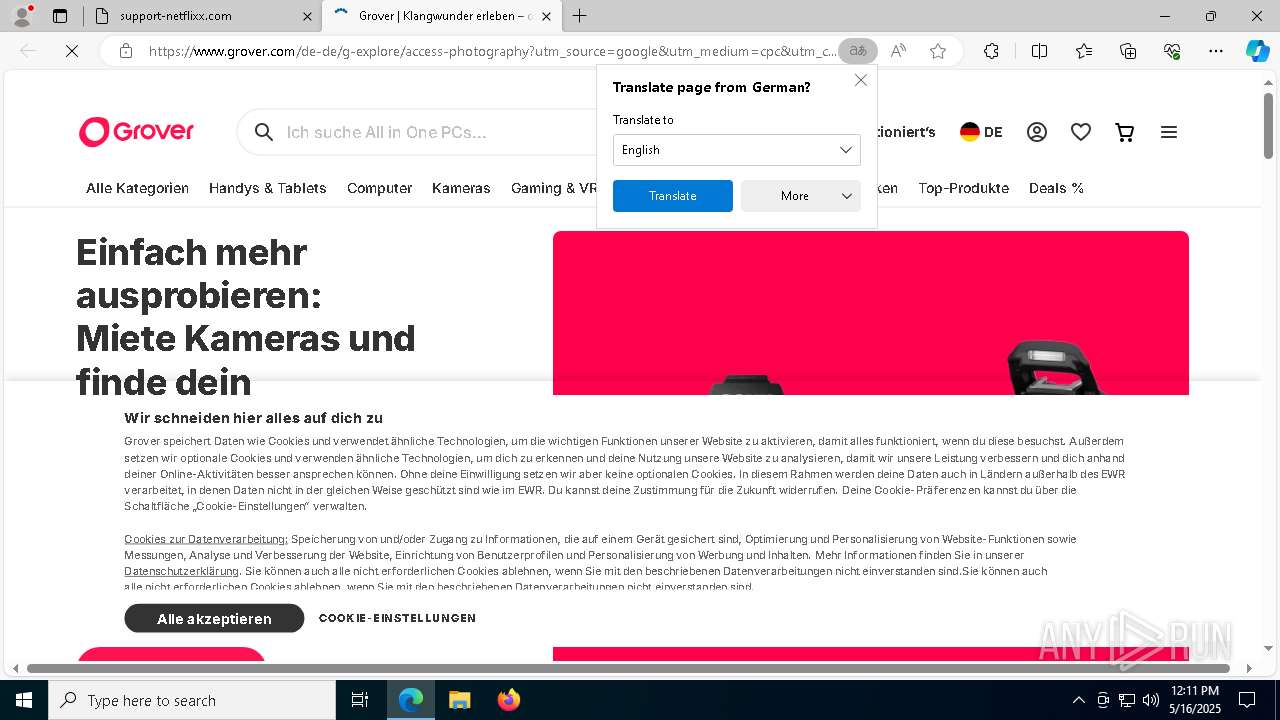The height and width of the screenshot is (720, 1280).
Task: Open Collections panel
Action: [1128, 51]
